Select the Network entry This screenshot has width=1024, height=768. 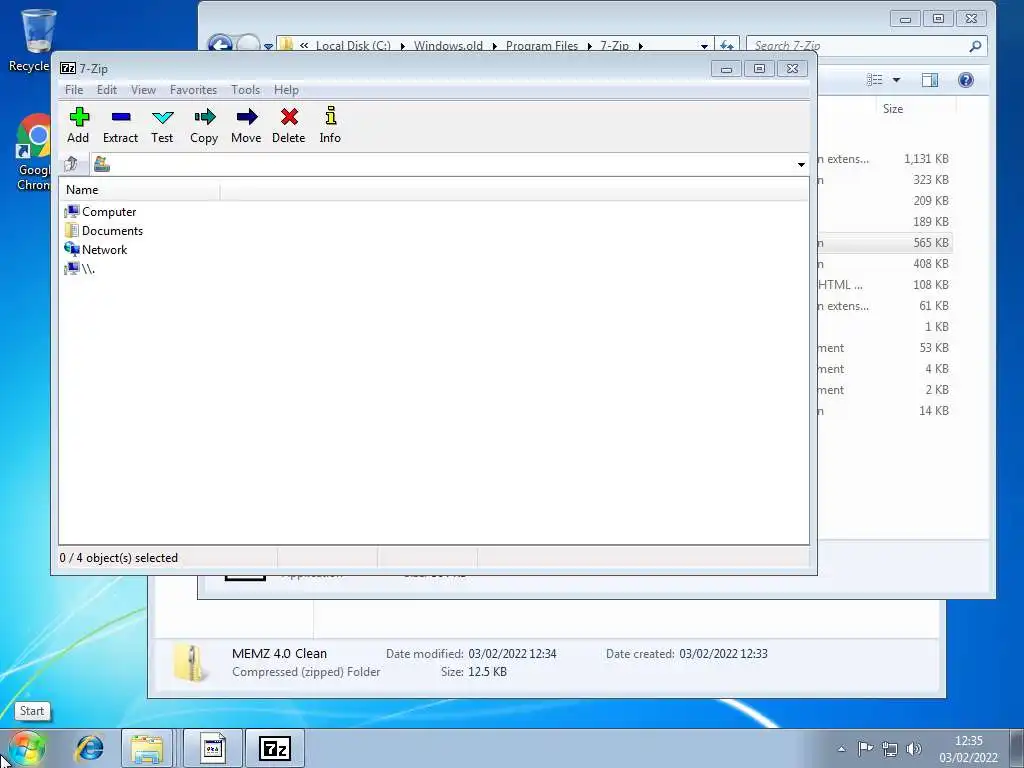click(96, 249)
